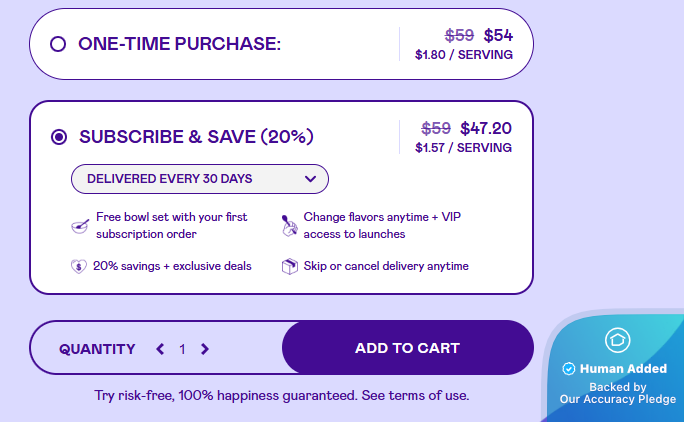Click the One-Time Purchase $54 price
The width and height of the screenshot is (684, 422).
coord(498,35)
